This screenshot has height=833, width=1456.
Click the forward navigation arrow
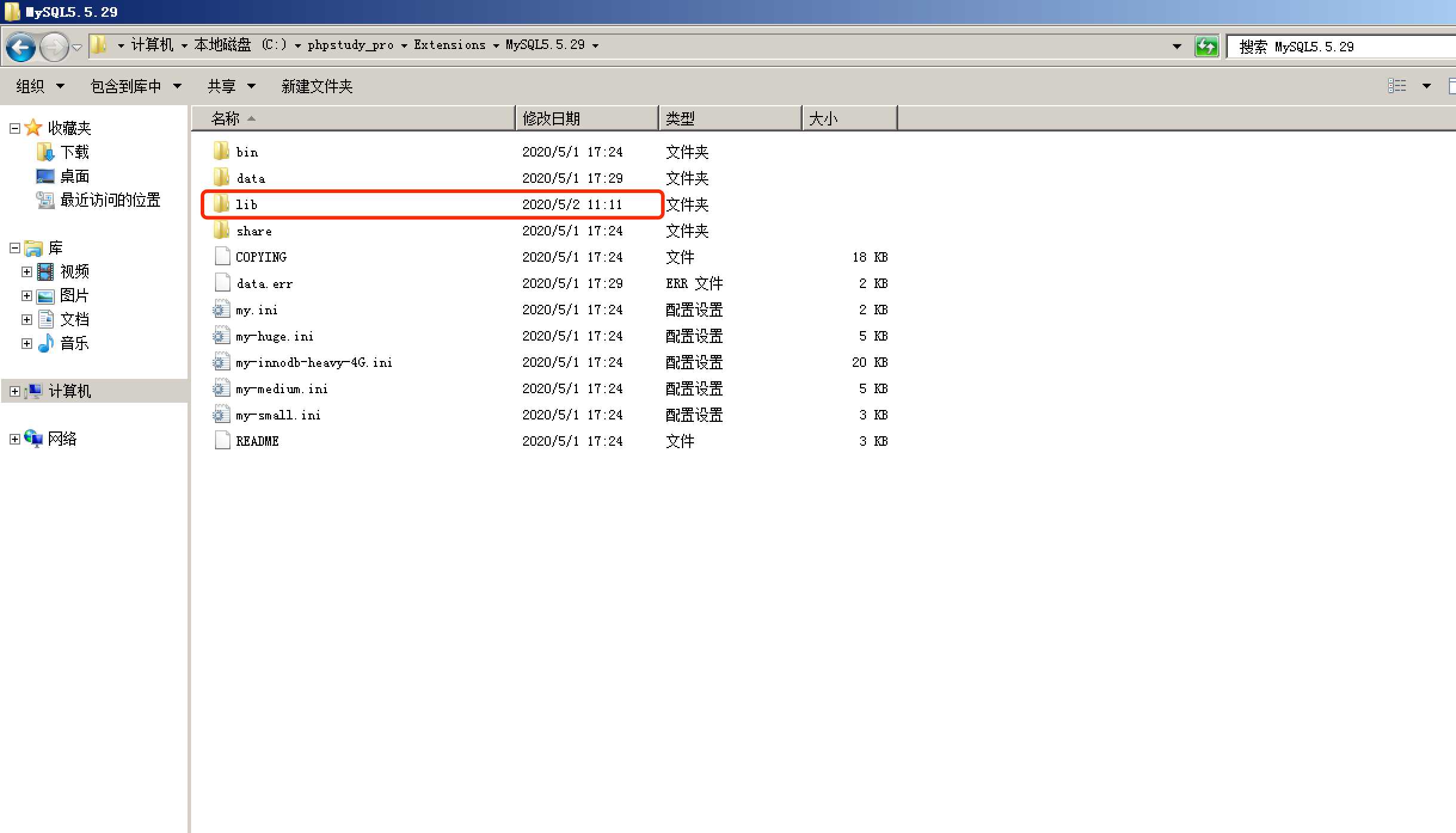[54, 47]
